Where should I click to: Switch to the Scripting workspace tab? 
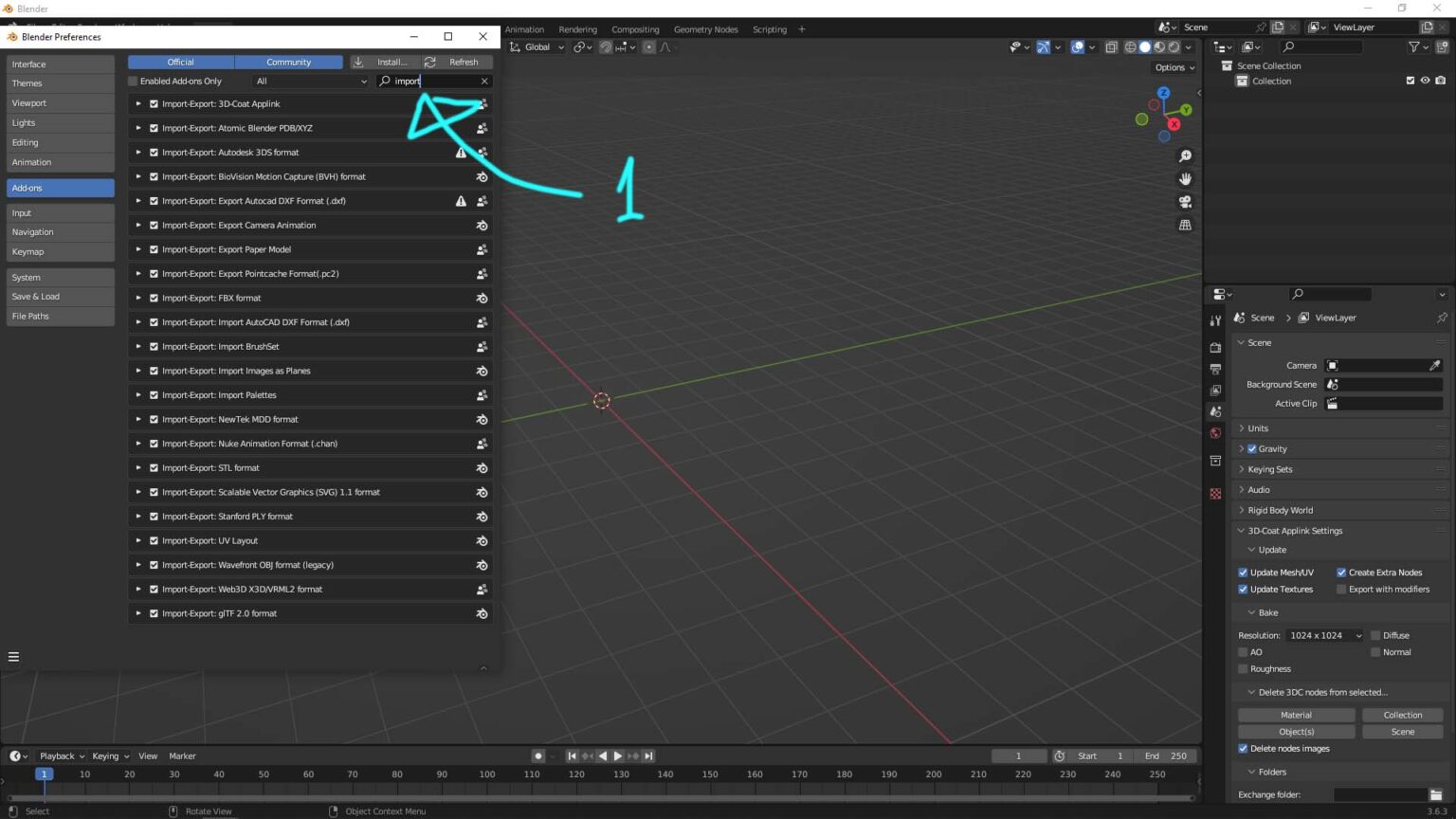click(x=770, y=29)
